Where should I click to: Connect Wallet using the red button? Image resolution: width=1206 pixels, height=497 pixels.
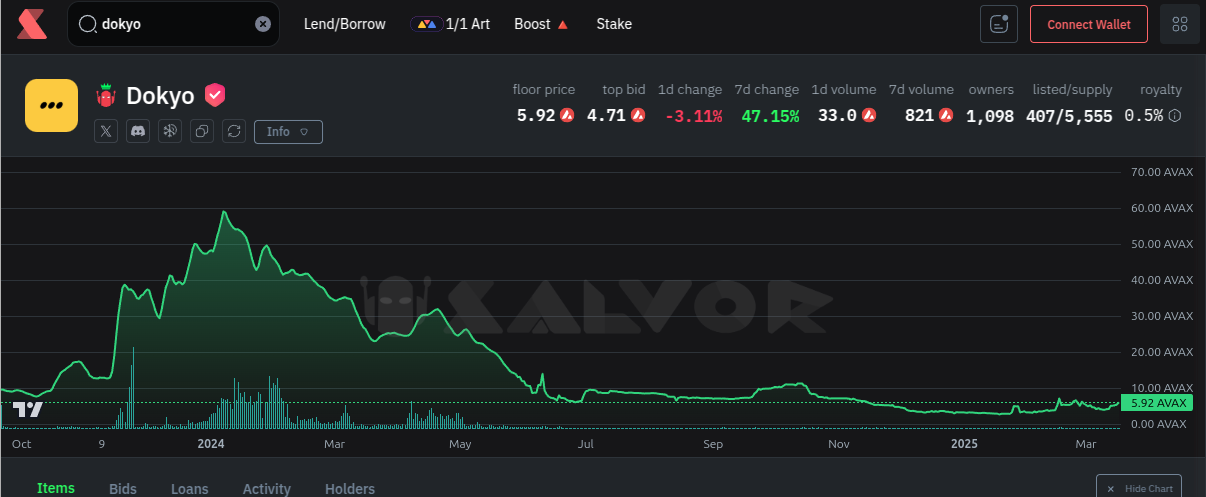(x=1089, y=24)
